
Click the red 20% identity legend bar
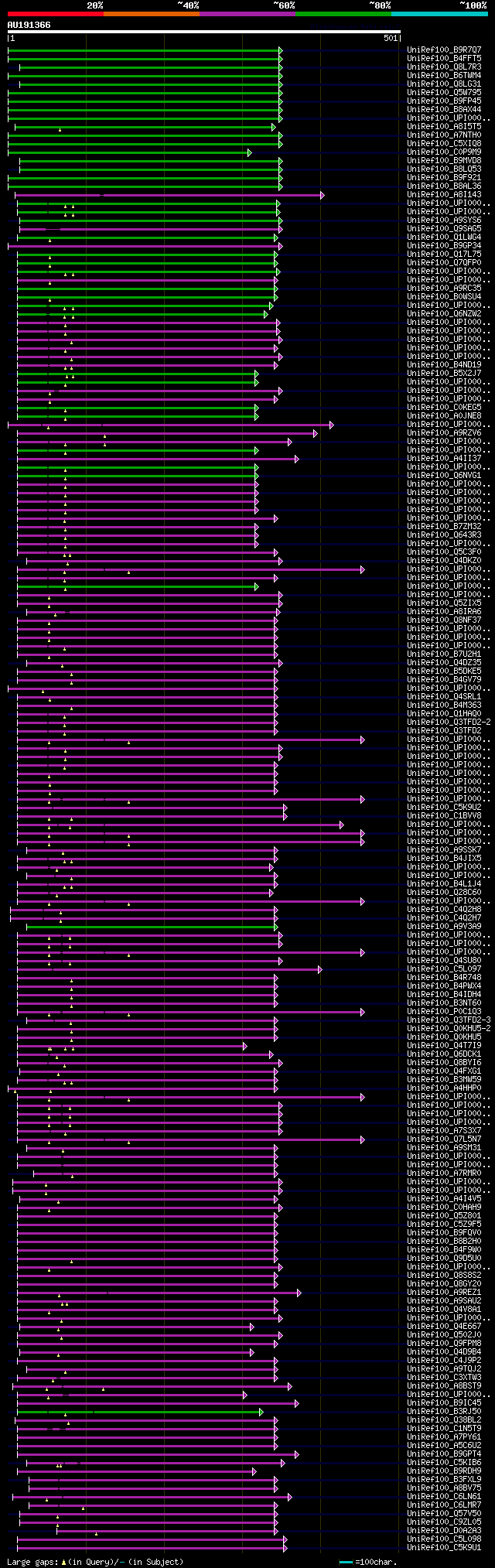click(56, 13)
